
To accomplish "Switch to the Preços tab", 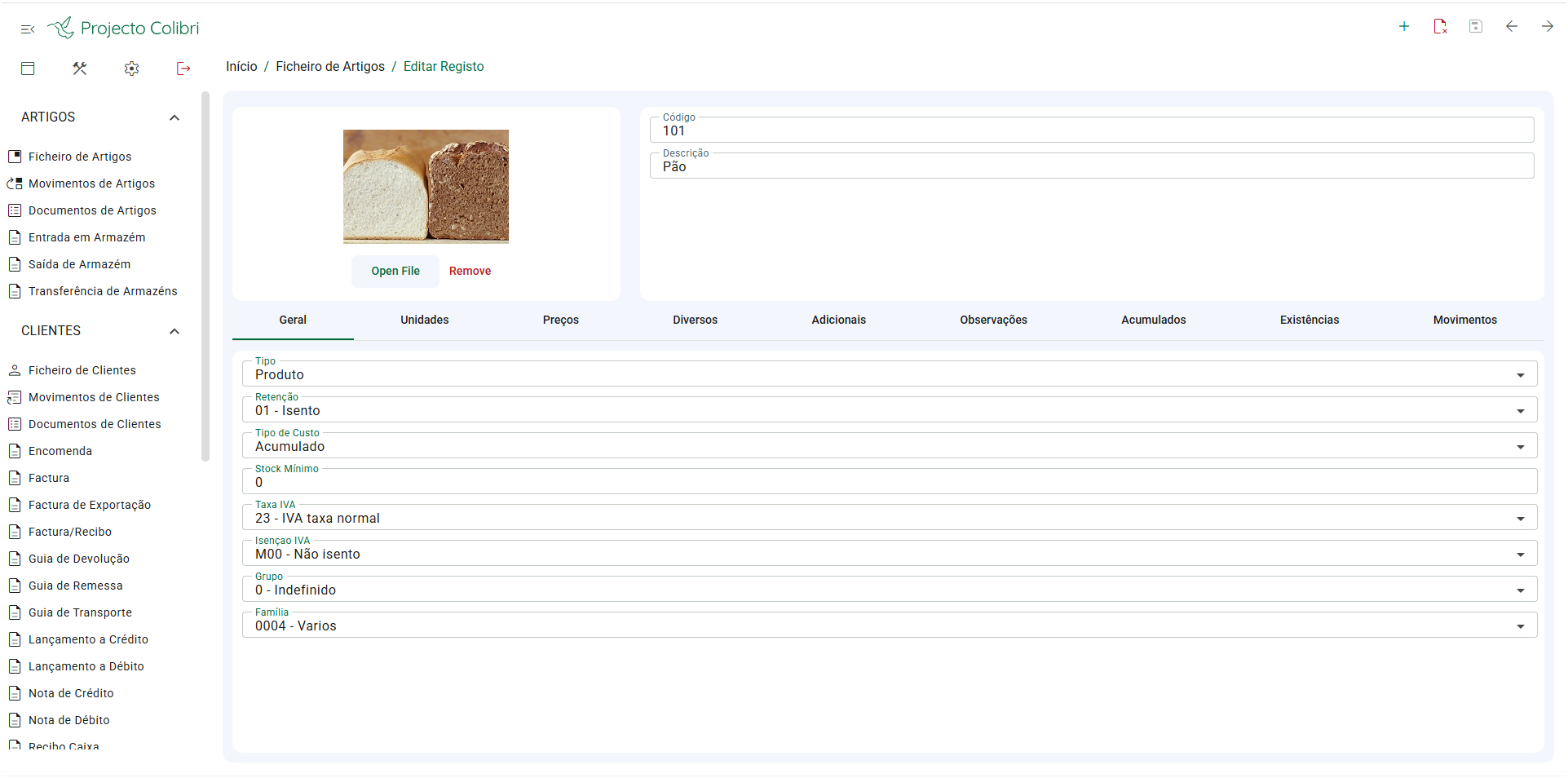I will tap(560, 320).
